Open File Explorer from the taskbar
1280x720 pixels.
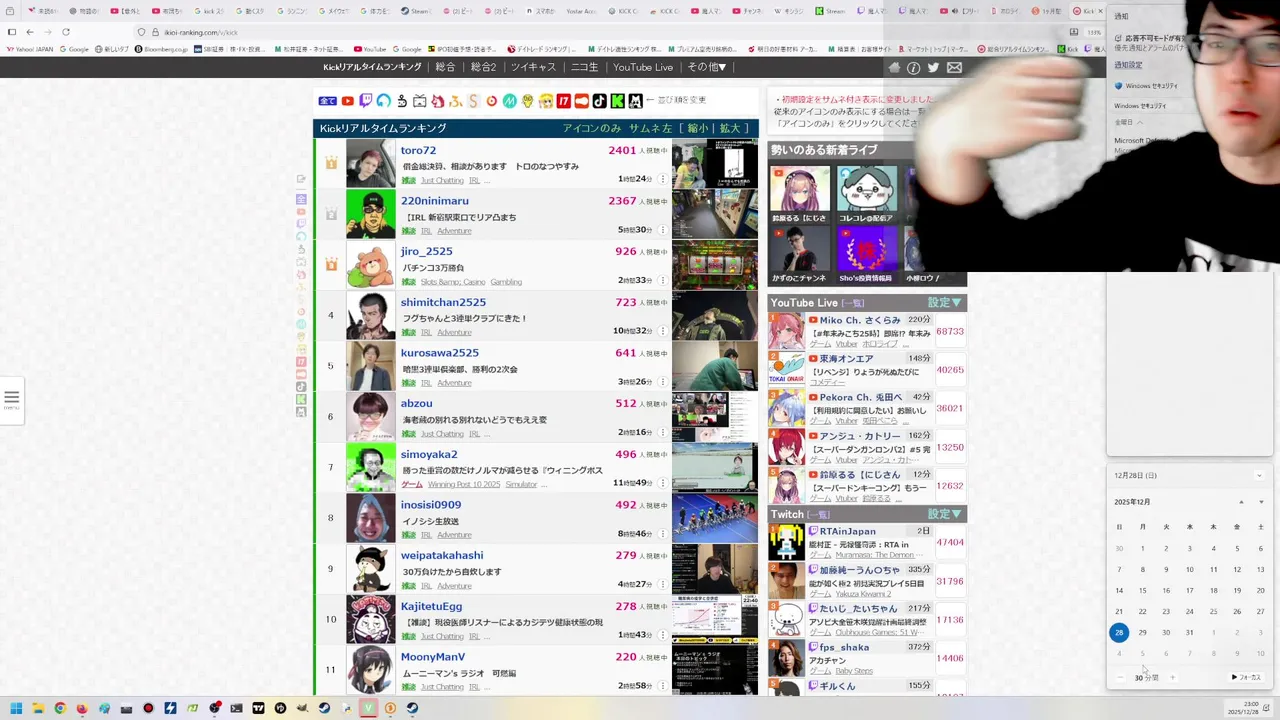(38, 708)
